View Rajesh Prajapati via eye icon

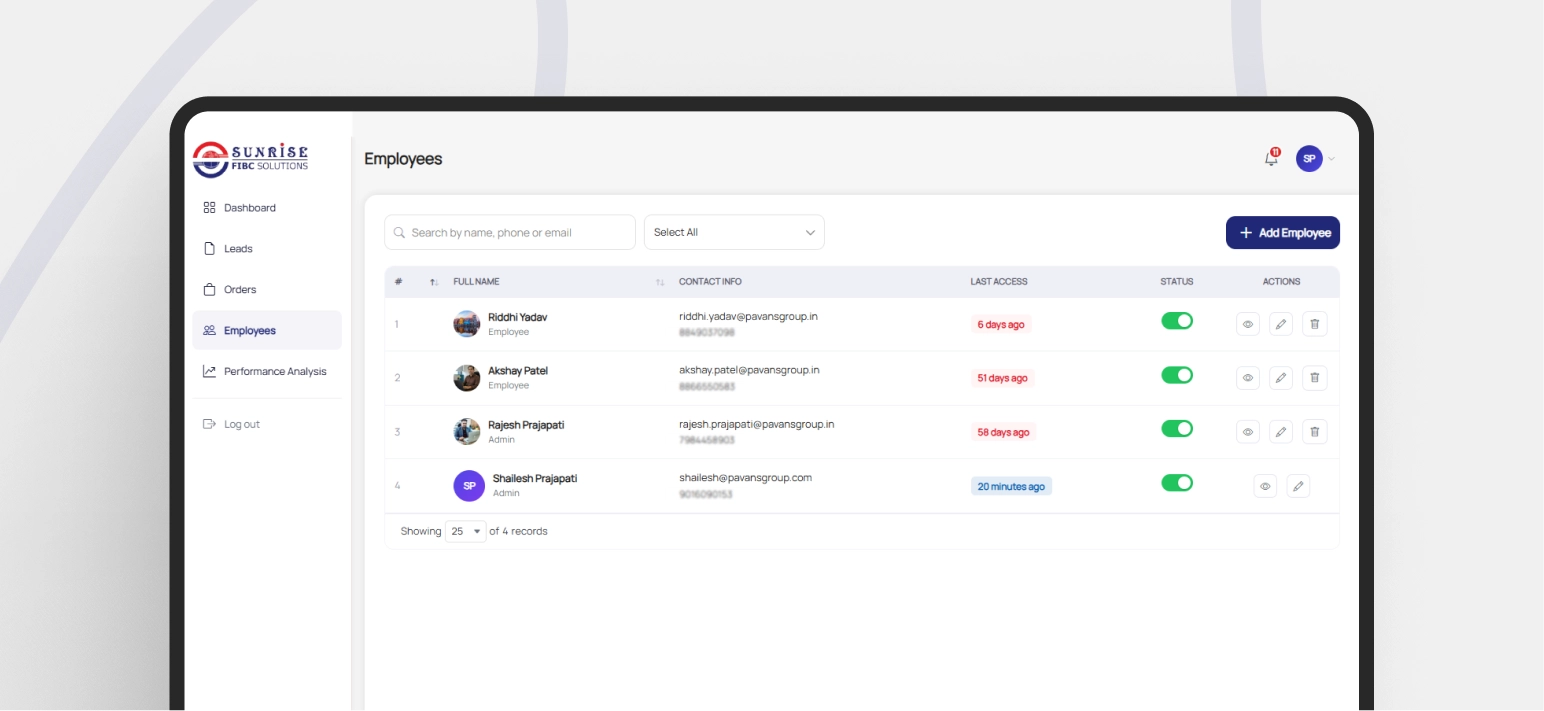tap(1248, 432)
